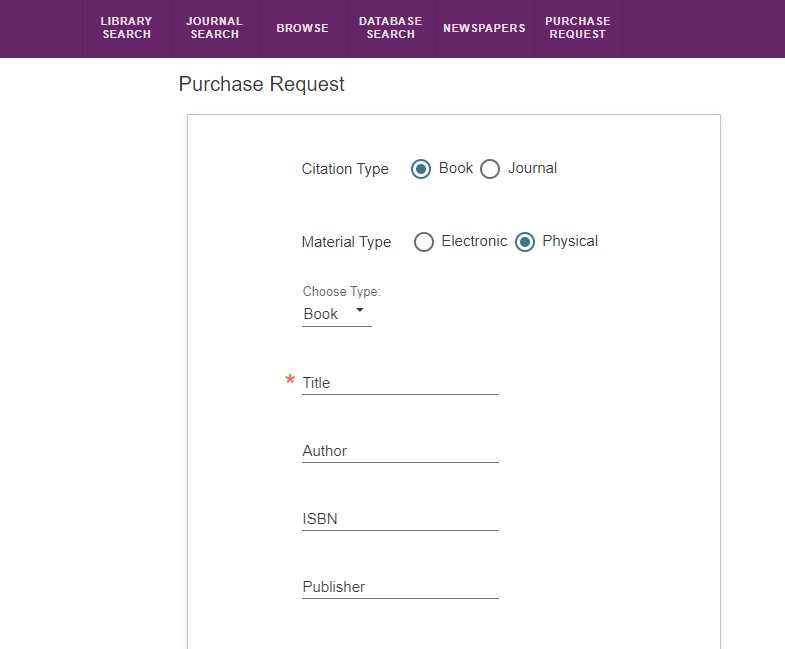This screenshot has width=785, height=649.
Task: Click the Purchase Request page heading
Action: pyautogui.click(x=261, y=84)
